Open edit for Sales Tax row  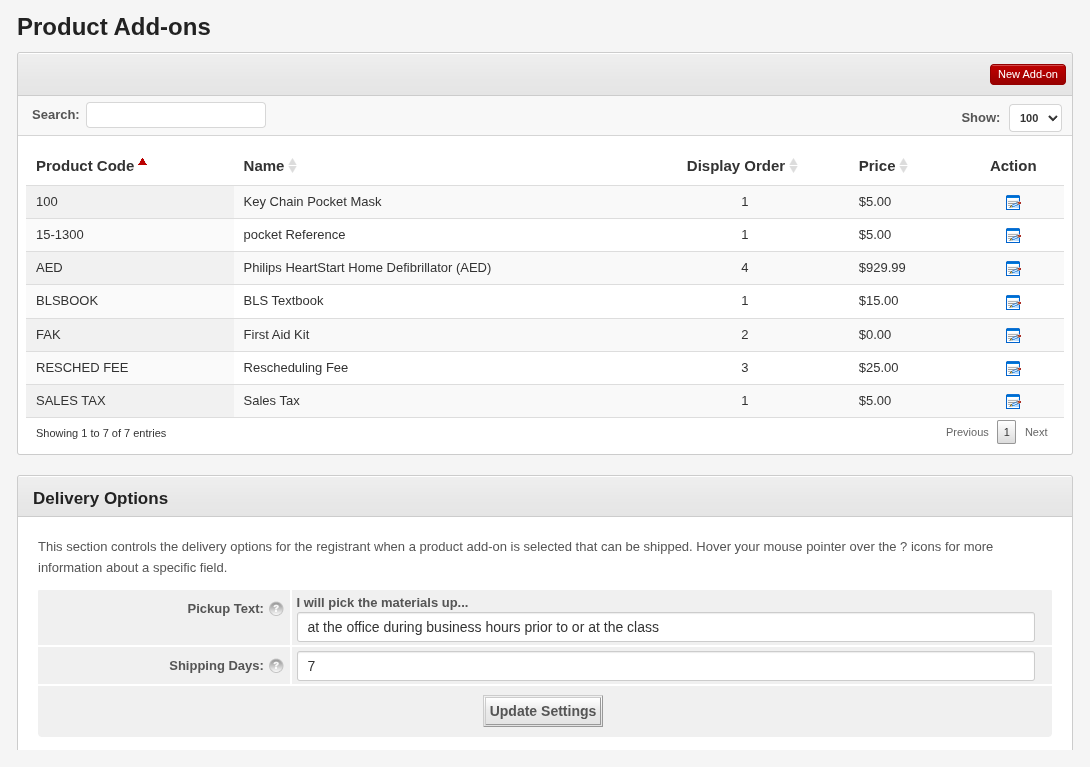coord(1013,401)
